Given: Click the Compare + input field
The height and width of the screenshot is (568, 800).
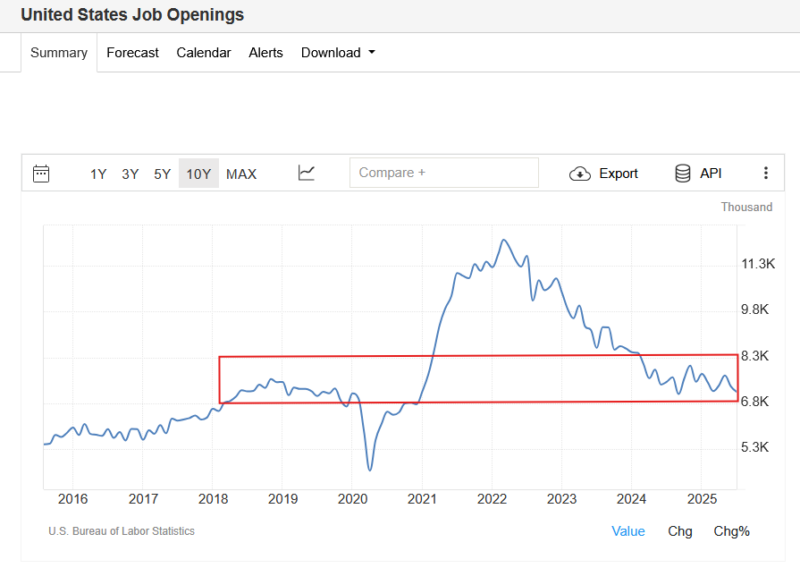Looking at the screenshot, I should click(443, 173).
